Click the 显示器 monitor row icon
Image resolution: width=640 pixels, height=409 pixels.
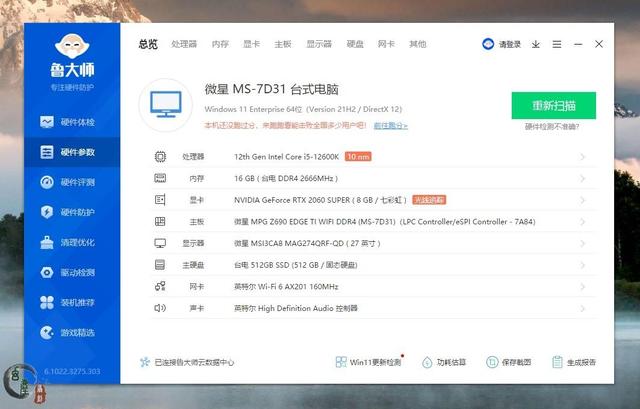160,243
